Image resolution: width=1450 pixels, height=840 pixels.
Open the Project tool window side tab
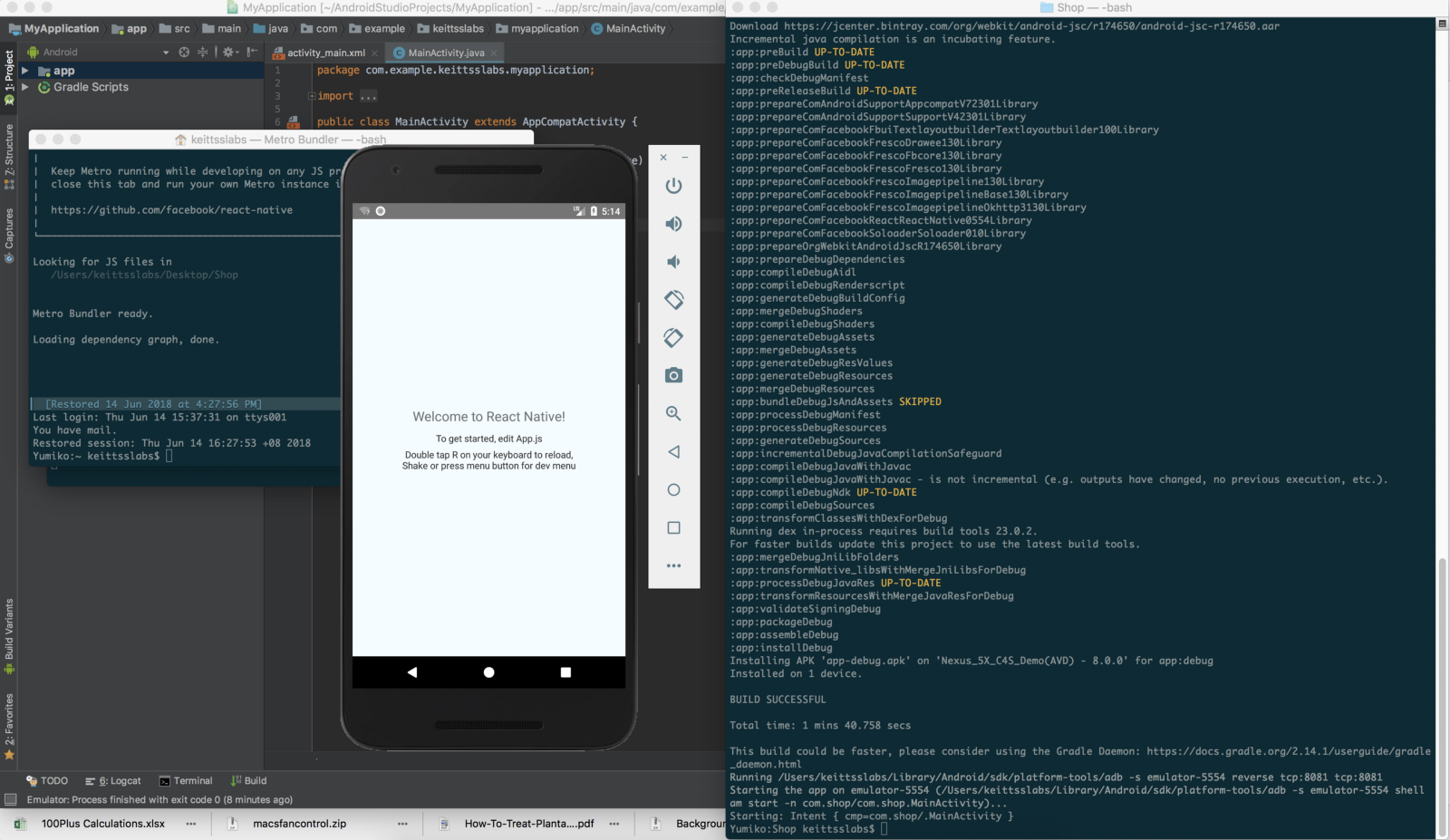[x=9, y=77]
